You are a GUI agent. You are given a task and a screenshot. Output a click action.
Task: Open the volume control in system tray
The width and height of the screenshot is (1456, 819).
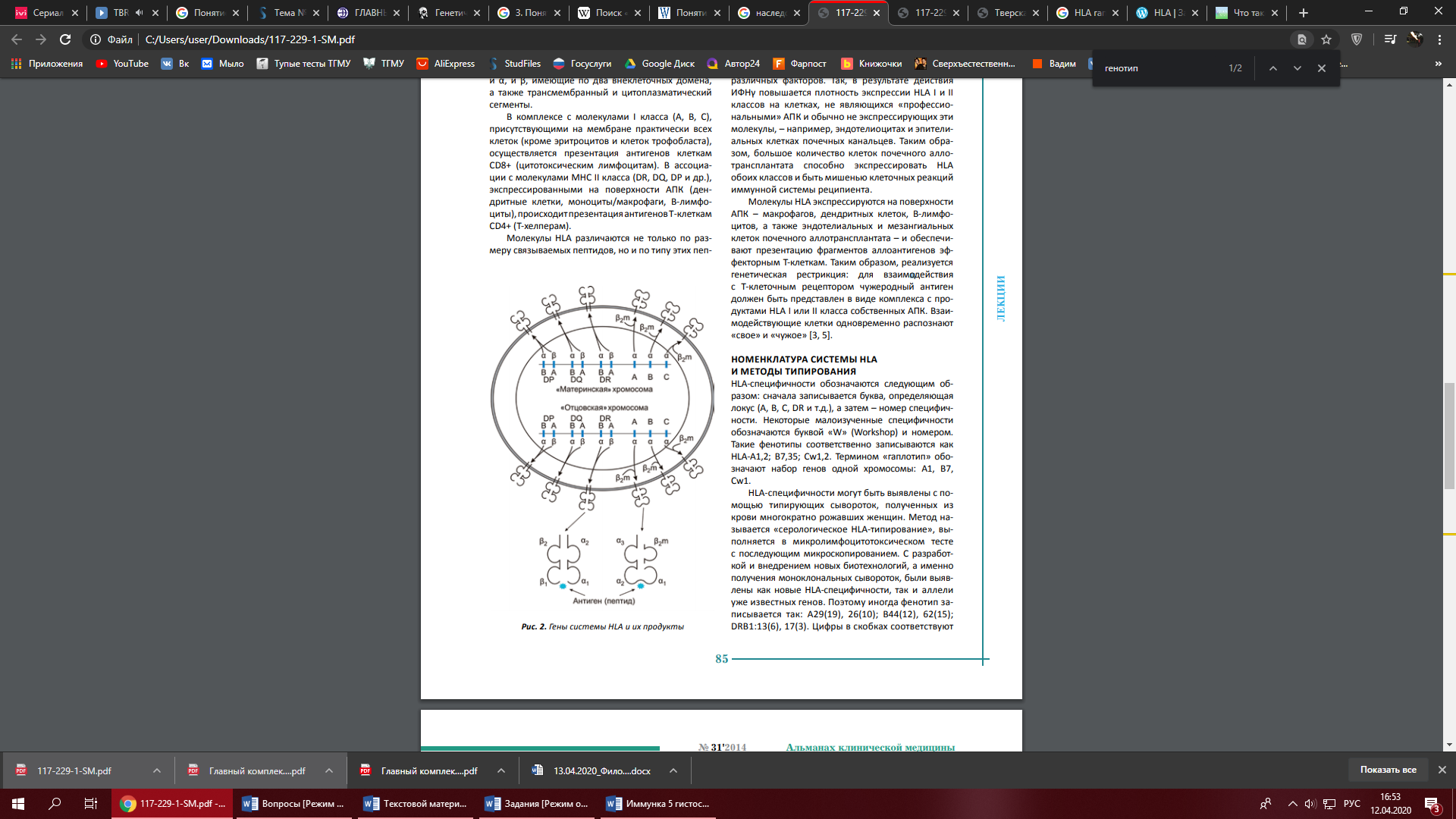click(1310, 804)
